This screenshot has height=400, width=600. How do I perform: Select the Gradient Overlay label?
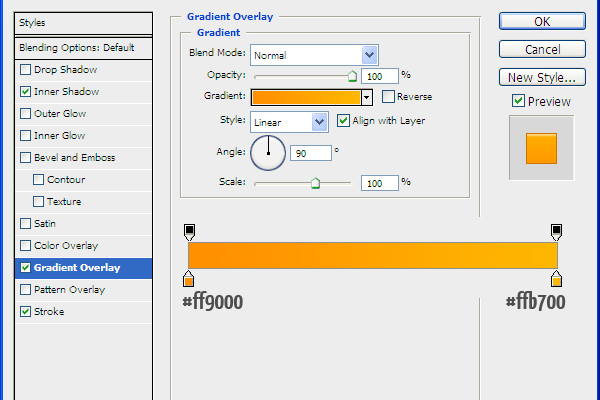point(77,268)
